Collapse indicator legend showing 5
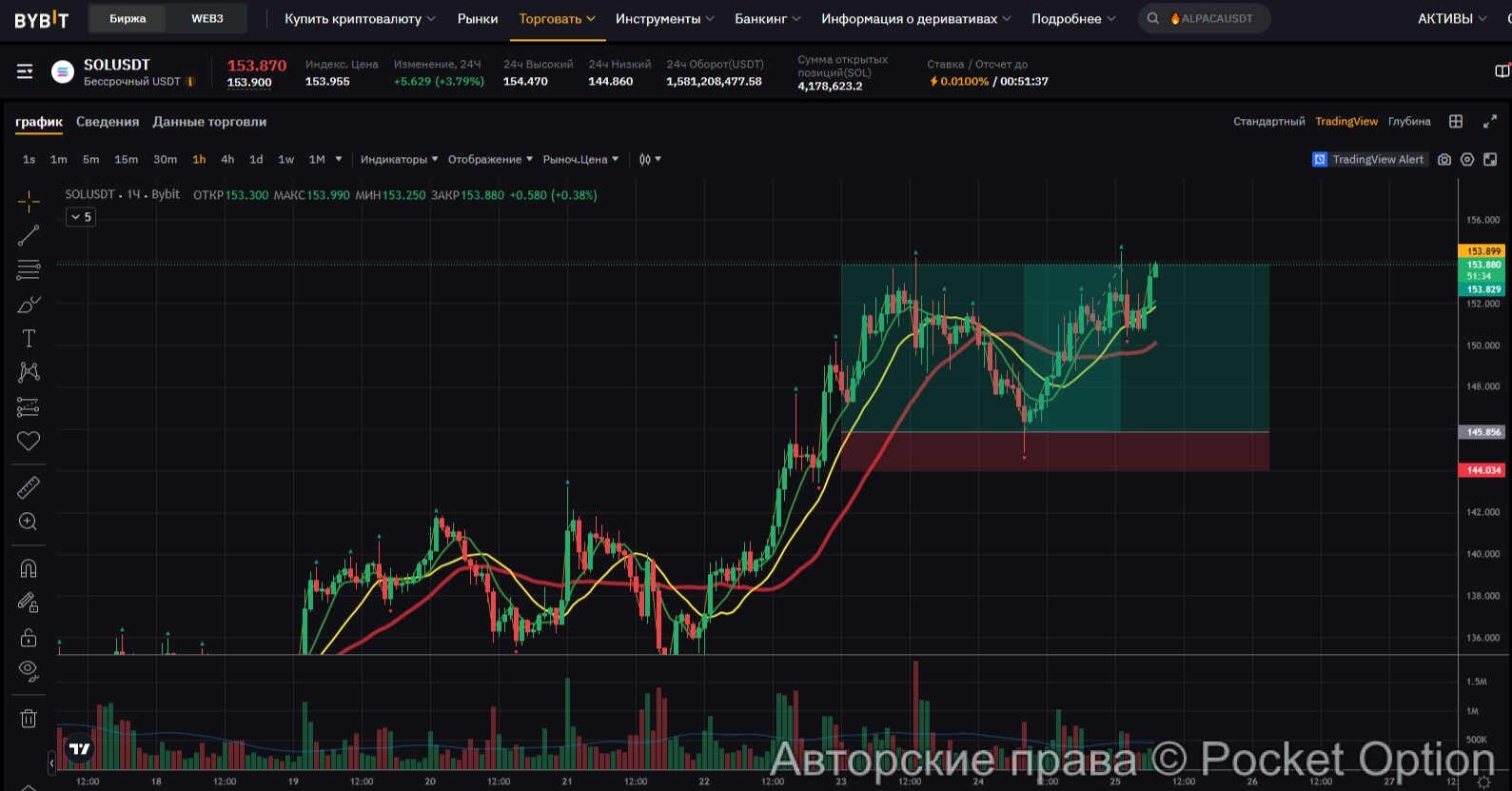1512x791 pixels. [x=81, y=217]
